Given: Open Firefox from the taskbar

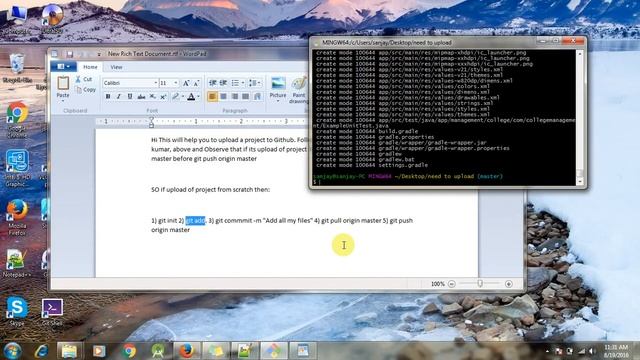Looking at the screenshot, I should [x=186, y=351].
